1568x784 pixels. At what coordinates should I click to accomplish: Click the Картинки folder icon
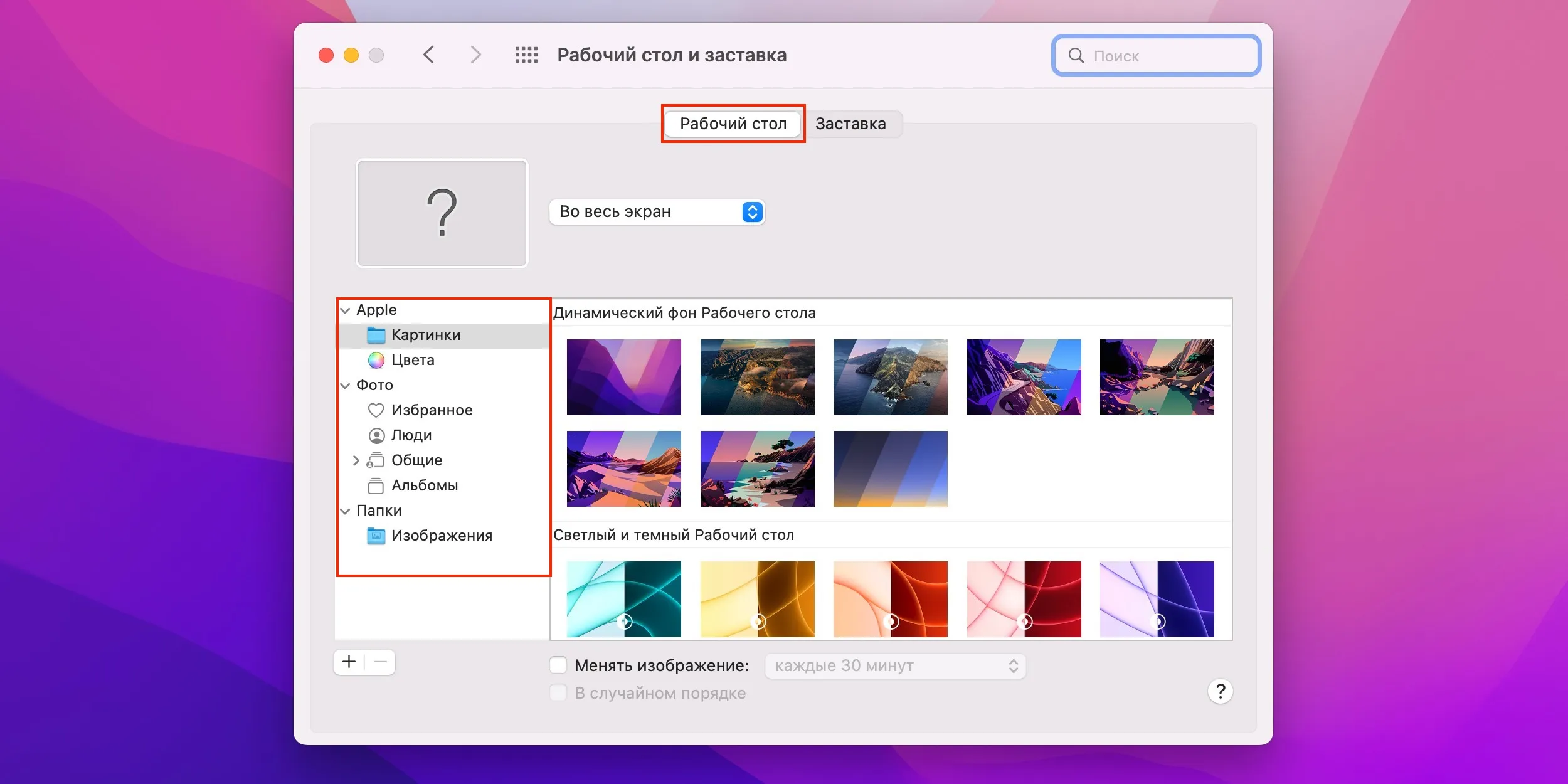pyautogui.click(x=376, y=335)
